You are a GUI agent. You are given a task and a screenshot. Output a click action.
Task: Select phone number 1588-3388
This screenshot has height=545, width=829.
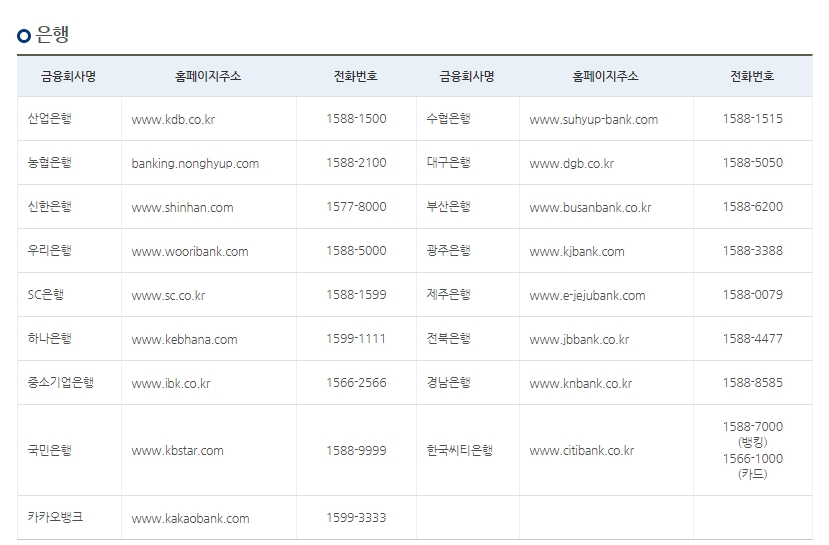(x=753, y=250)
